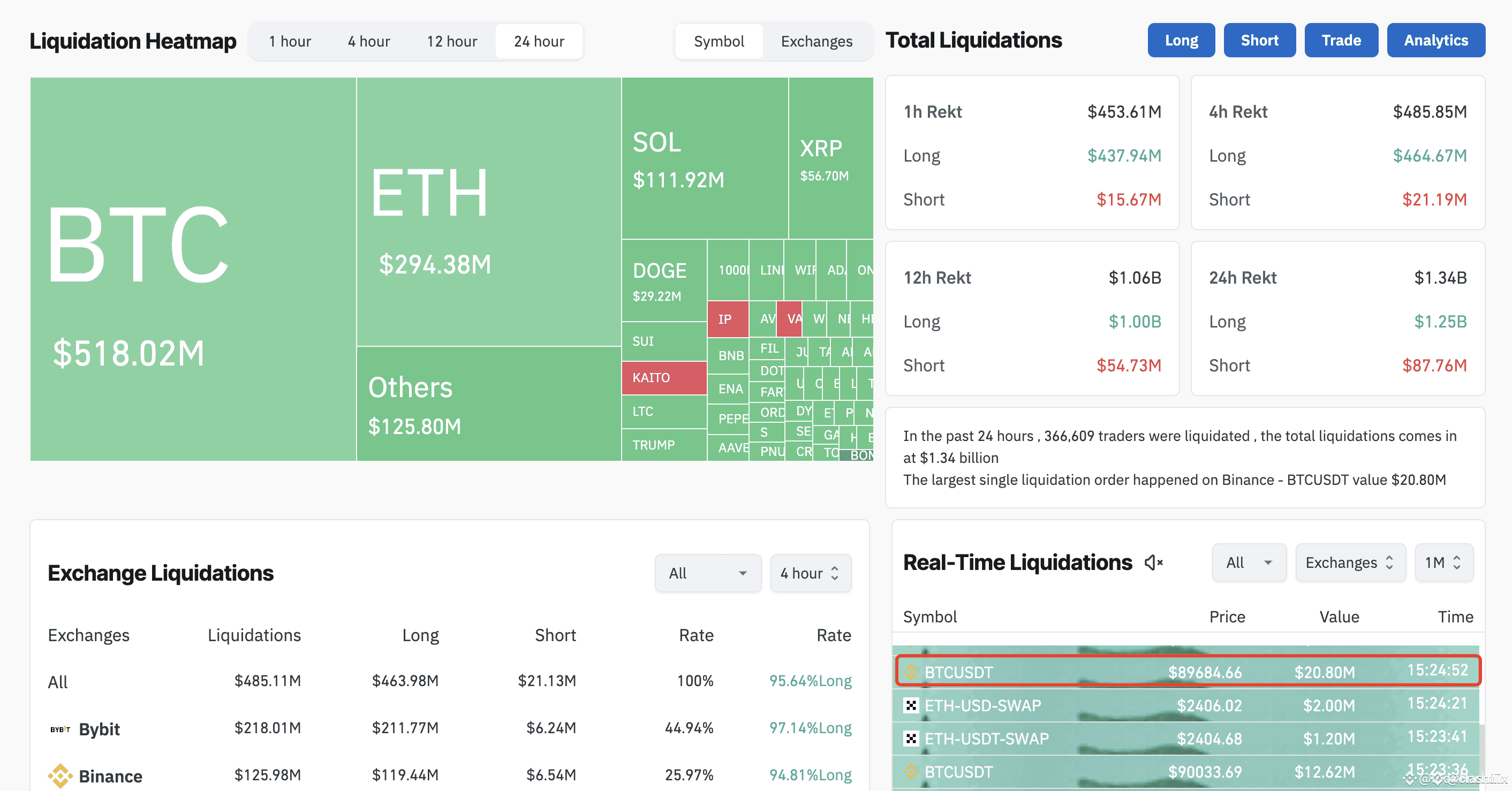Open the 4 hour timeframe selector
Screen dimensions: 1512x791
[810, 573]
